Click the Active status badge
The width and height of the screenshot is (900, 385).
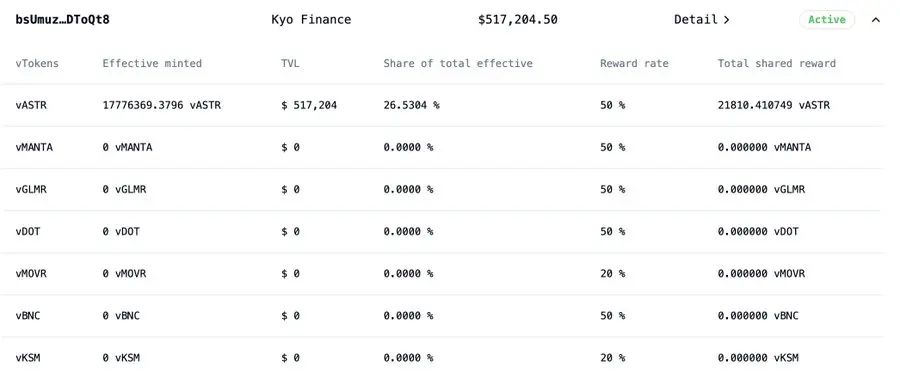tap(827, 20)
